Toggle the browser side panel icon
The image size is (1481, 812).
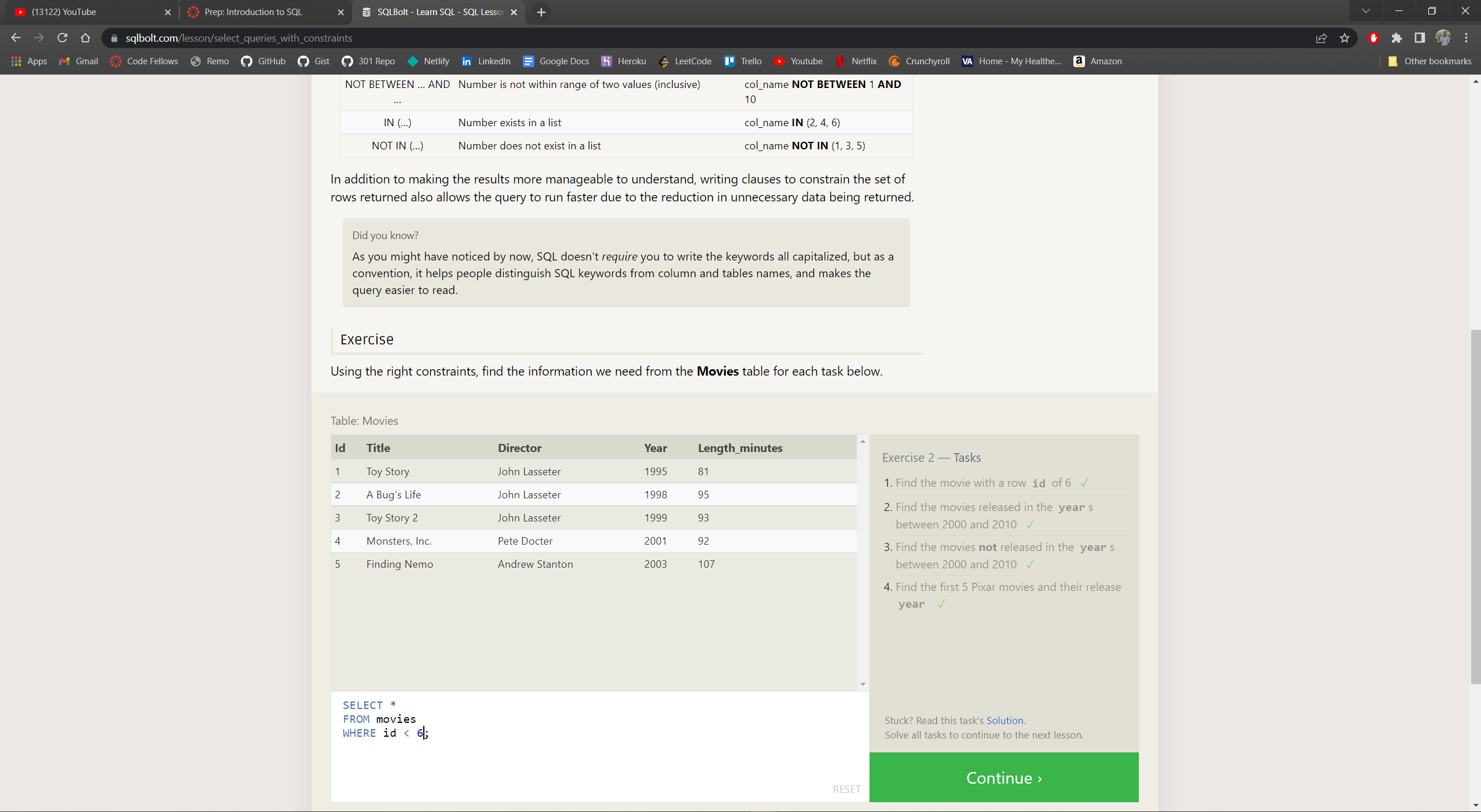[x=1420, y=38]
